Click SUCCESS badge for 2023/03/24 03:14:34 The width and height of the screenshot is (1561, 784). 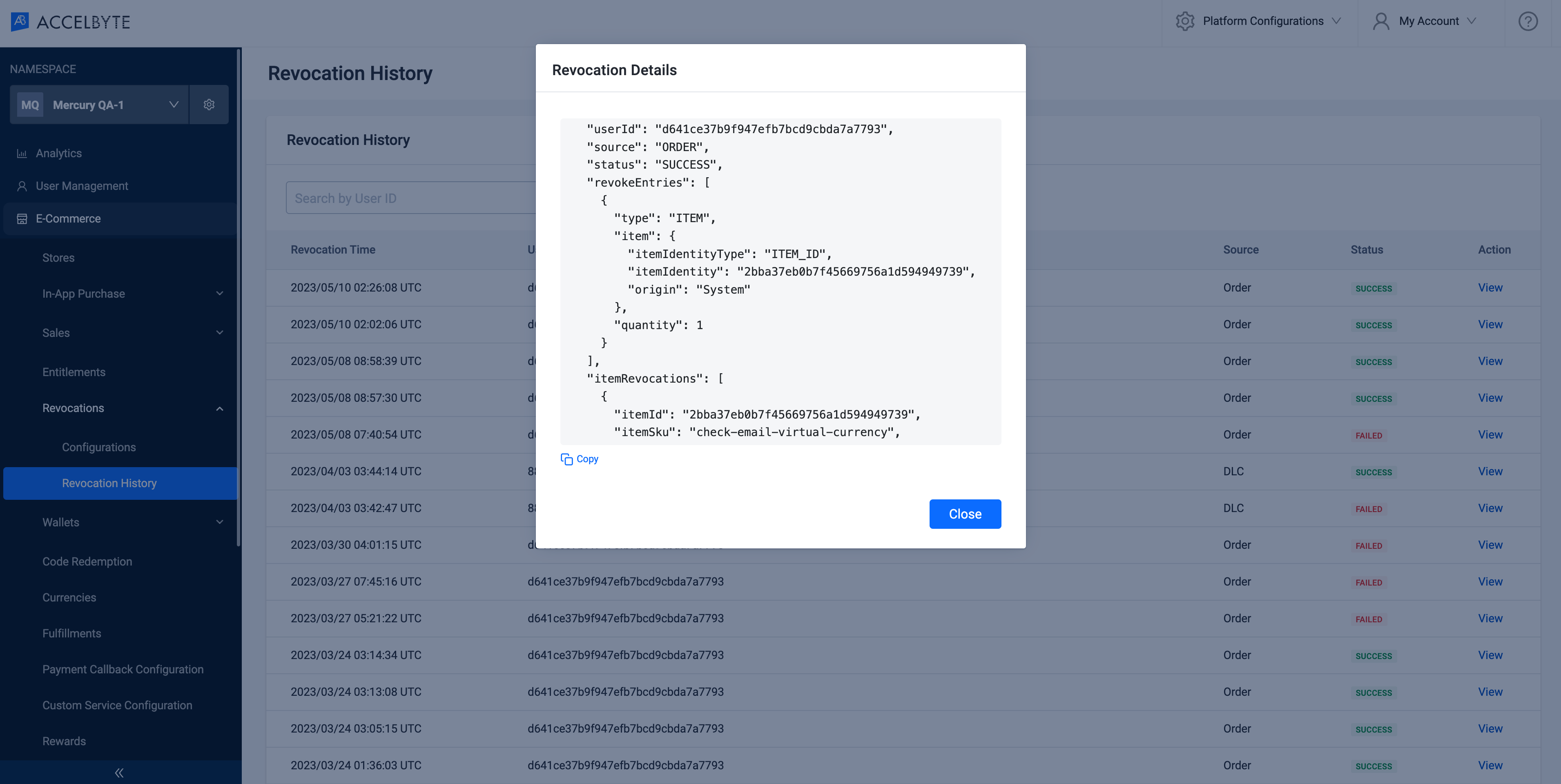pyautogui.click(x=1374, y=656)
